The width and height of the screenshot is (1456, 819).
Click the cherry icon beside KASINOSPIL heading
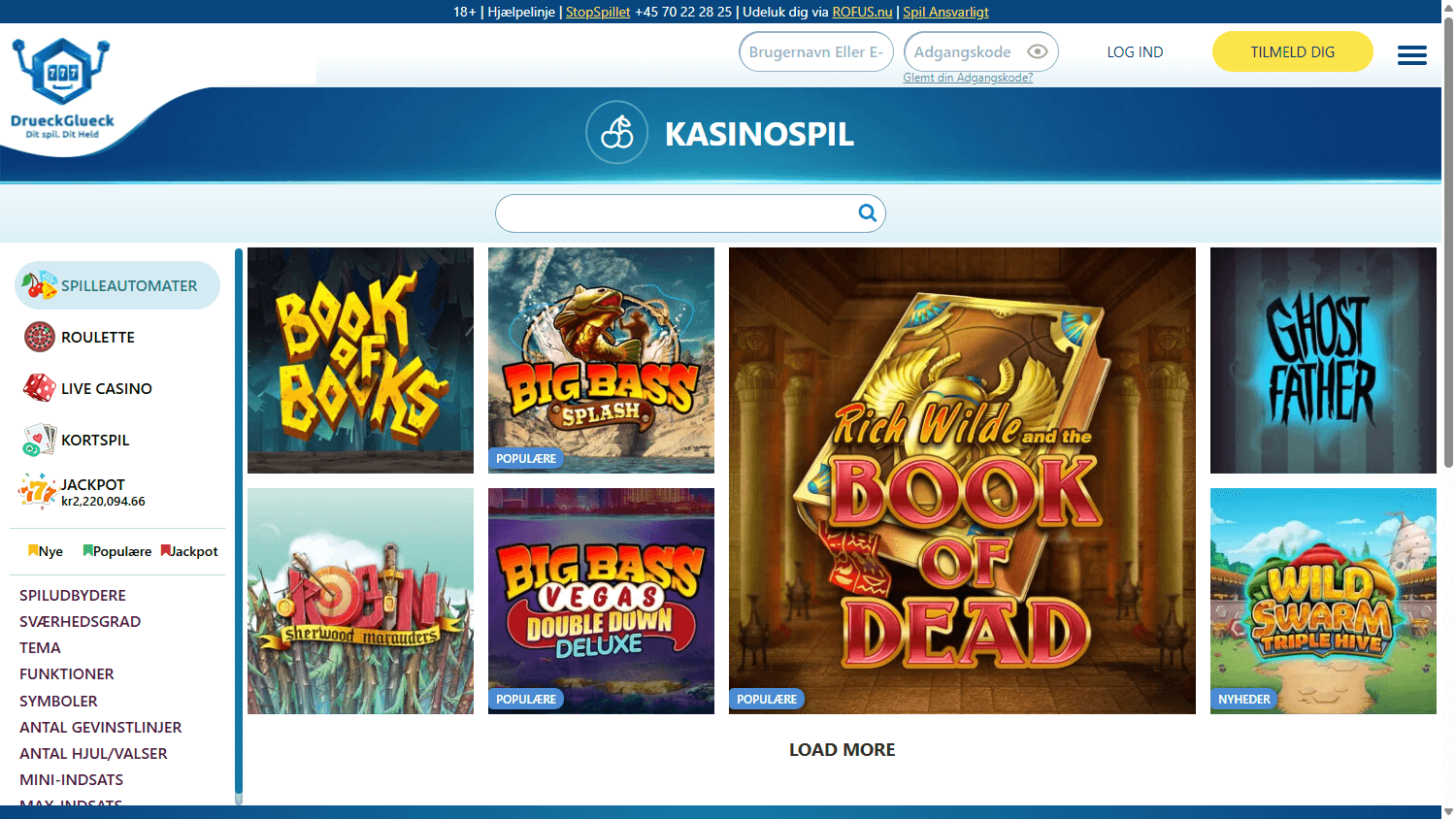tap(616, 132)
